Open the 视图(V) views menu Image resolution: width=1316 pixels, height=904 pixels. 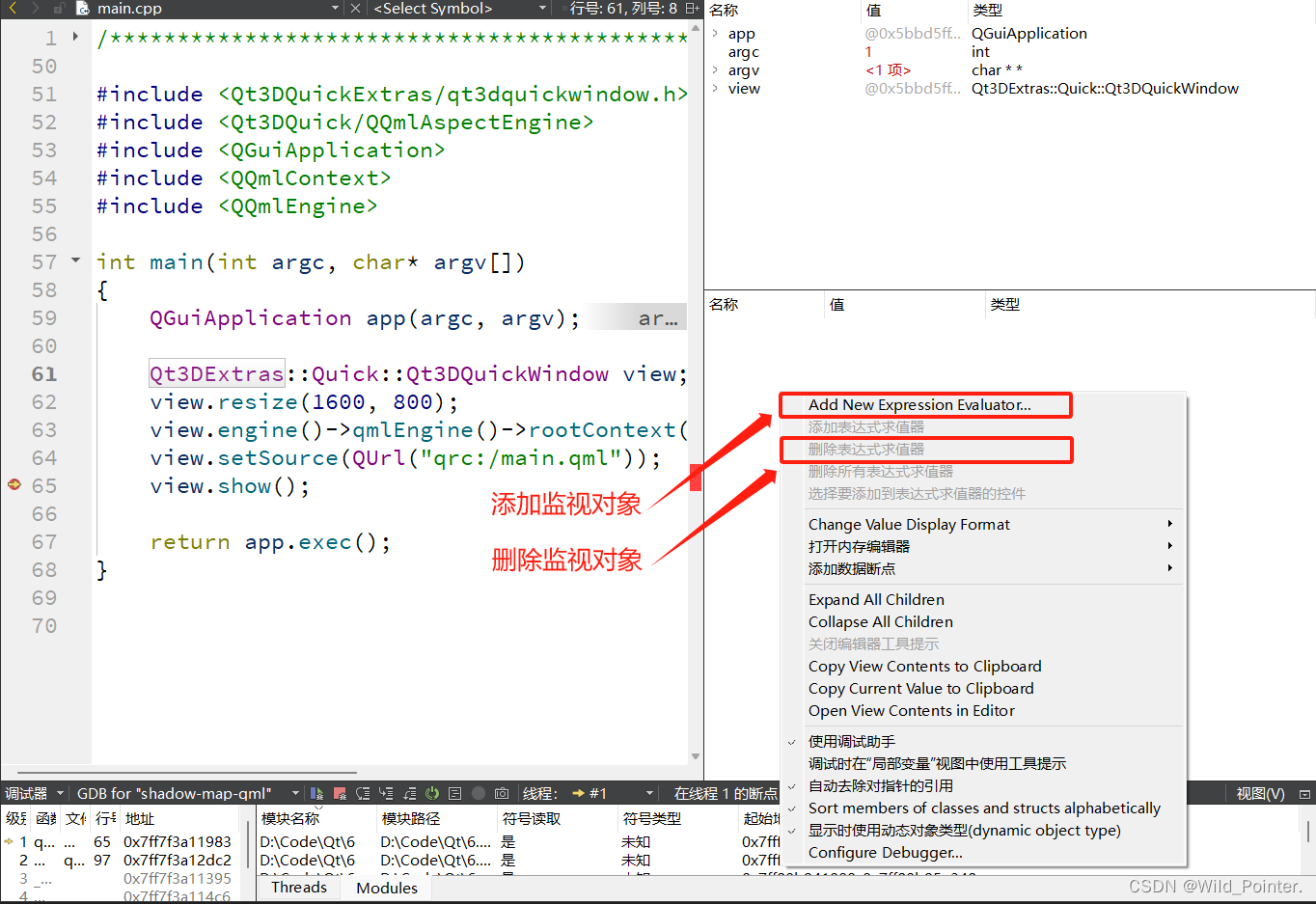(x=1260, y=793)
